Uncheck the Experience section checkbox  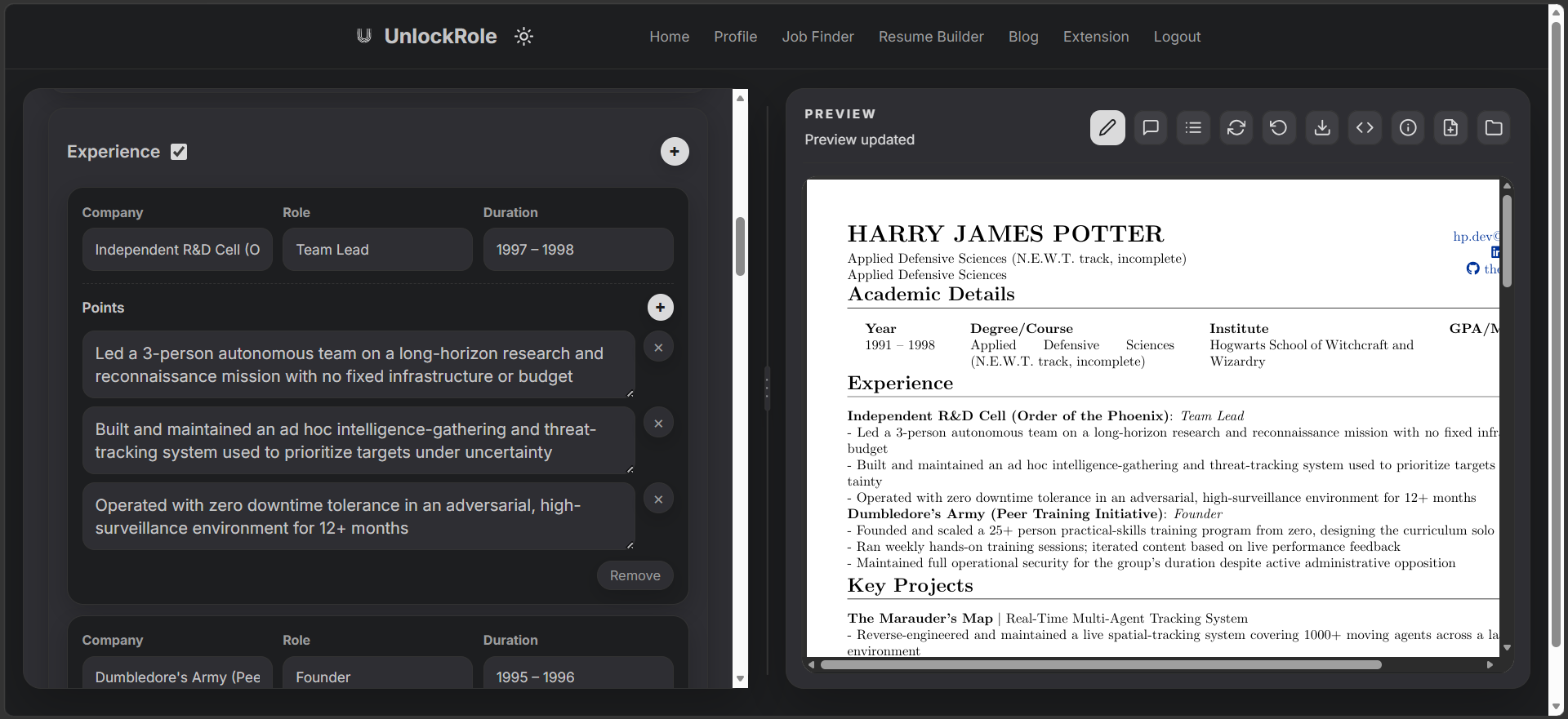pos(179,152)
